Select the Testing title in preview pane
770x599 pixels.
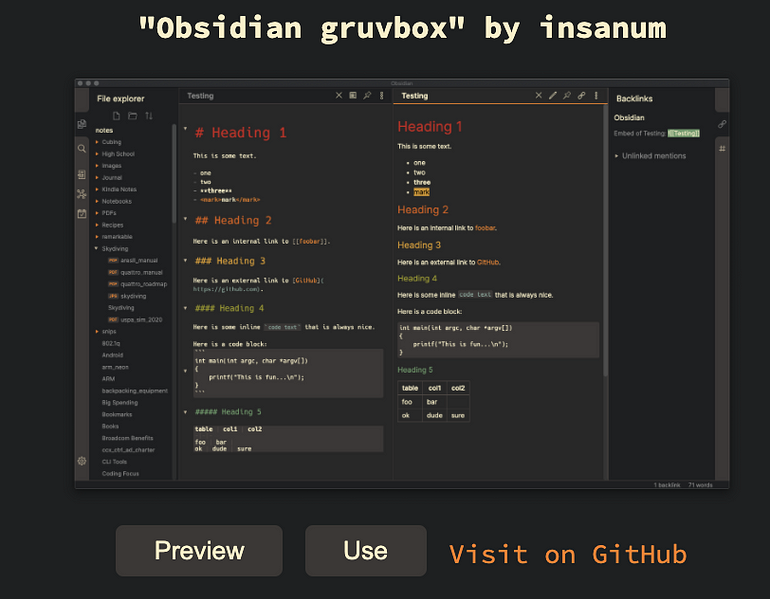pos(414,96)
